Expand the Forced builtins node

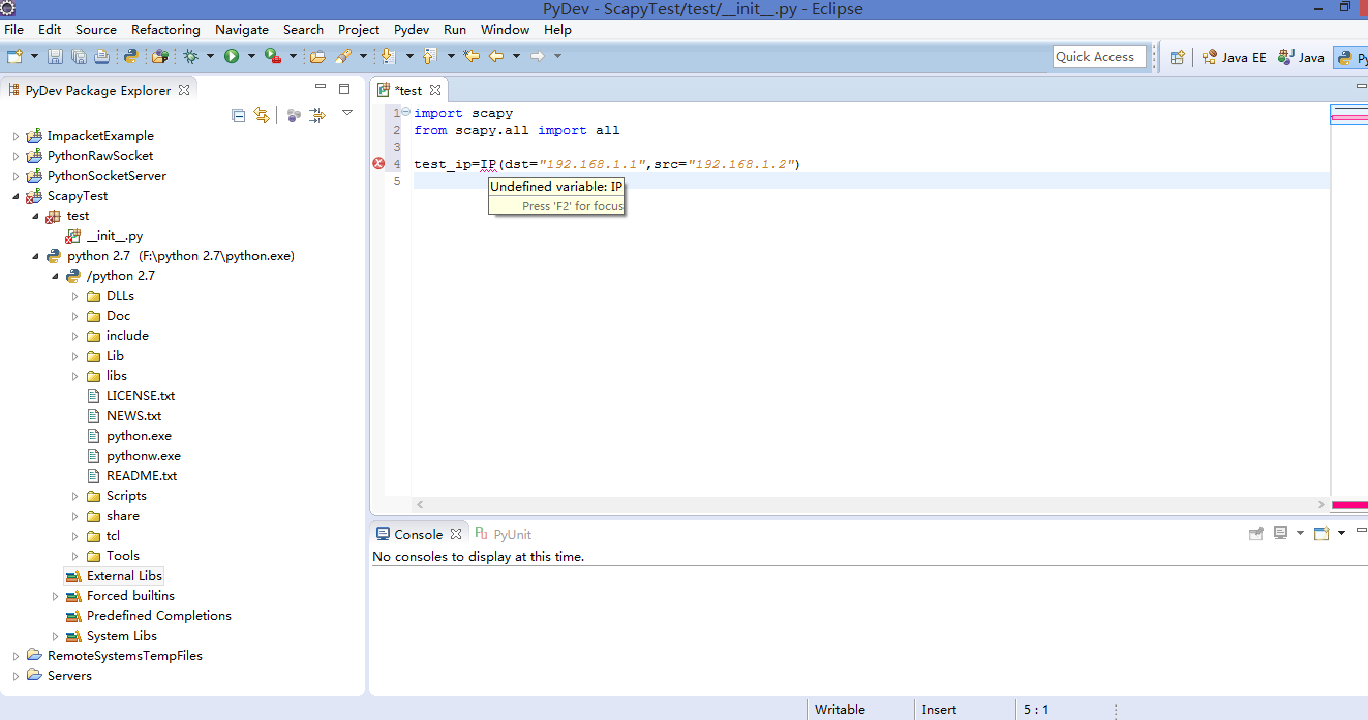point(56,596)
